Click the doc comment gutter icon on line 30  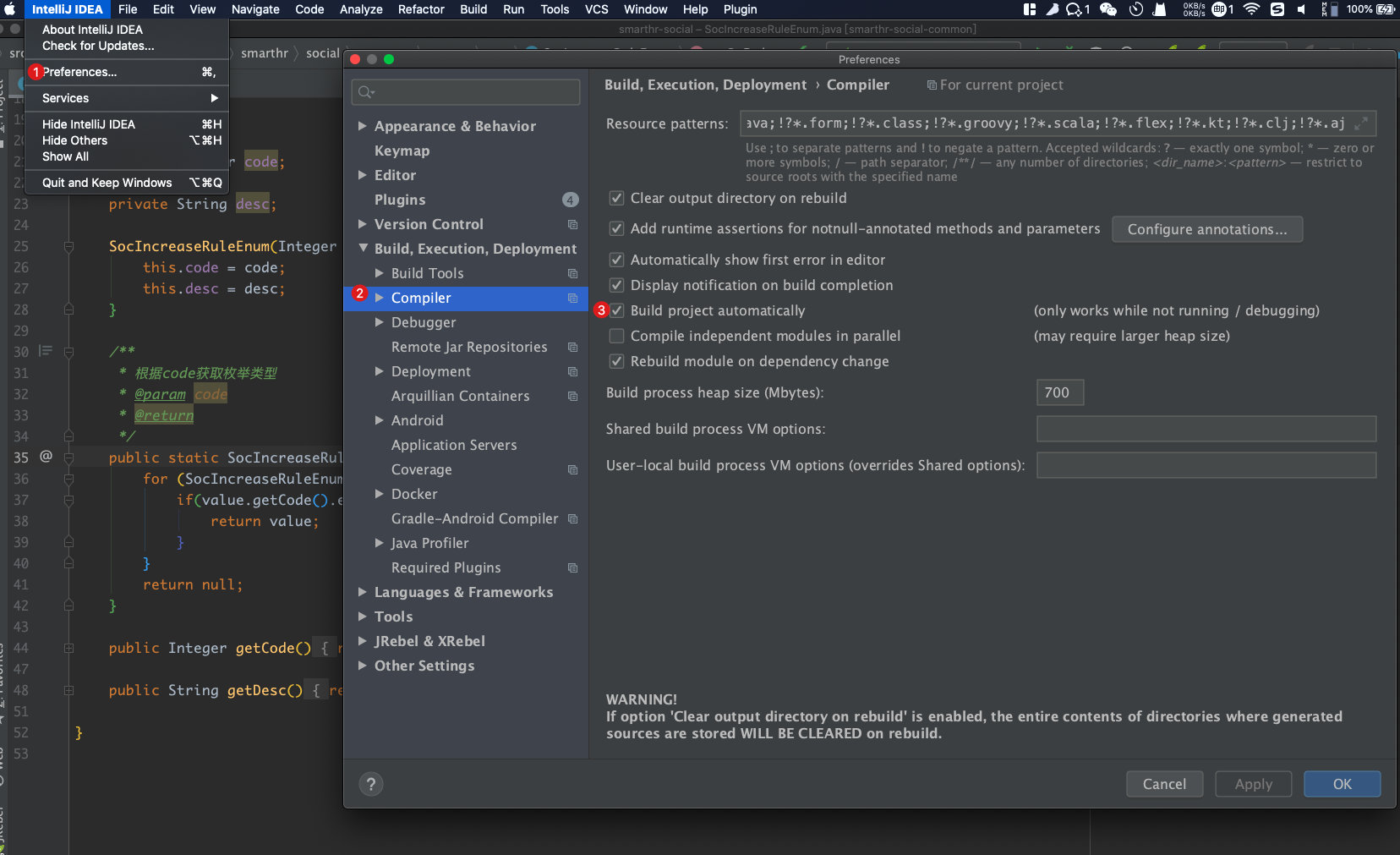coord(46,350)
